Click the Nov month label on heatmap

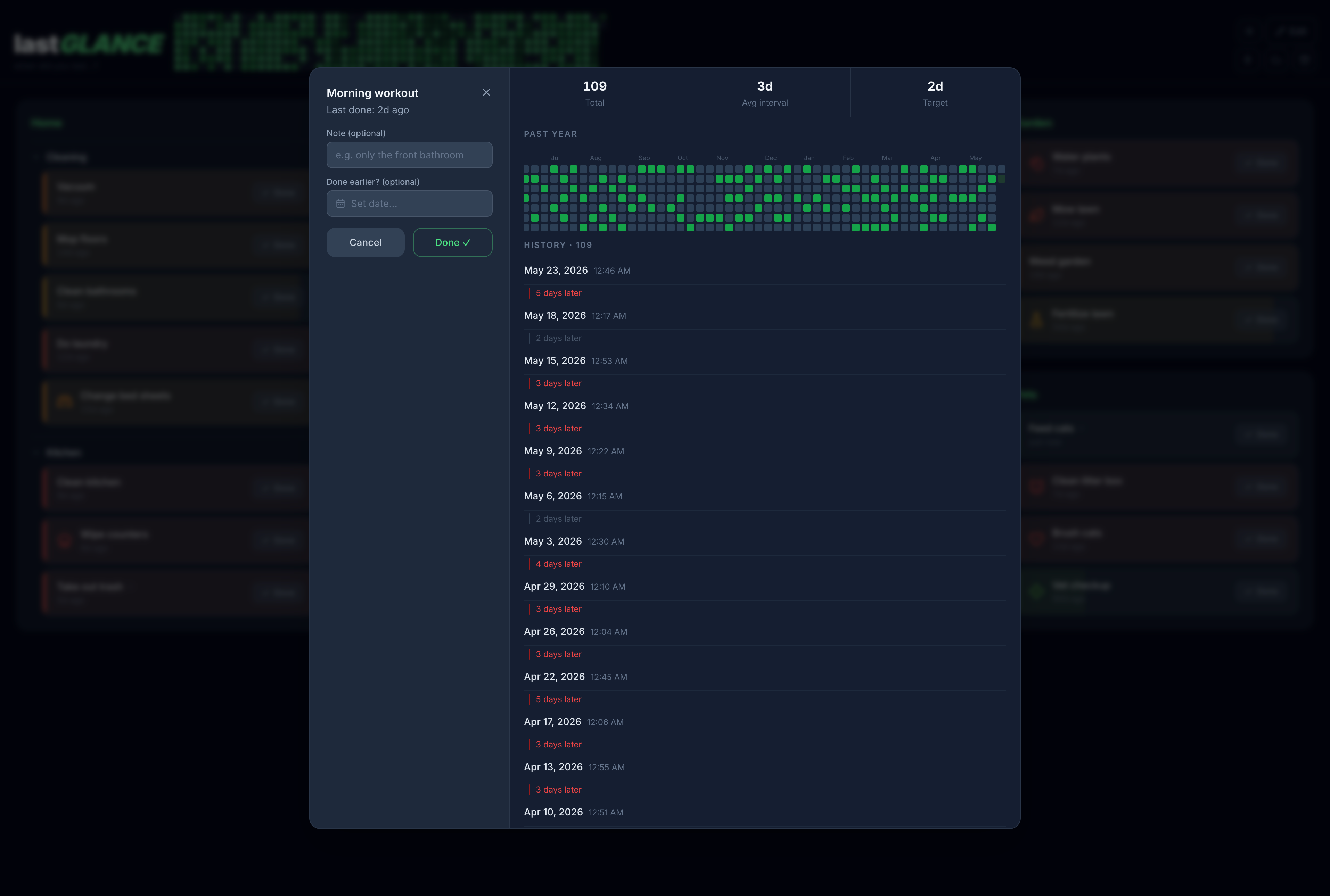(x=722, y=158)
